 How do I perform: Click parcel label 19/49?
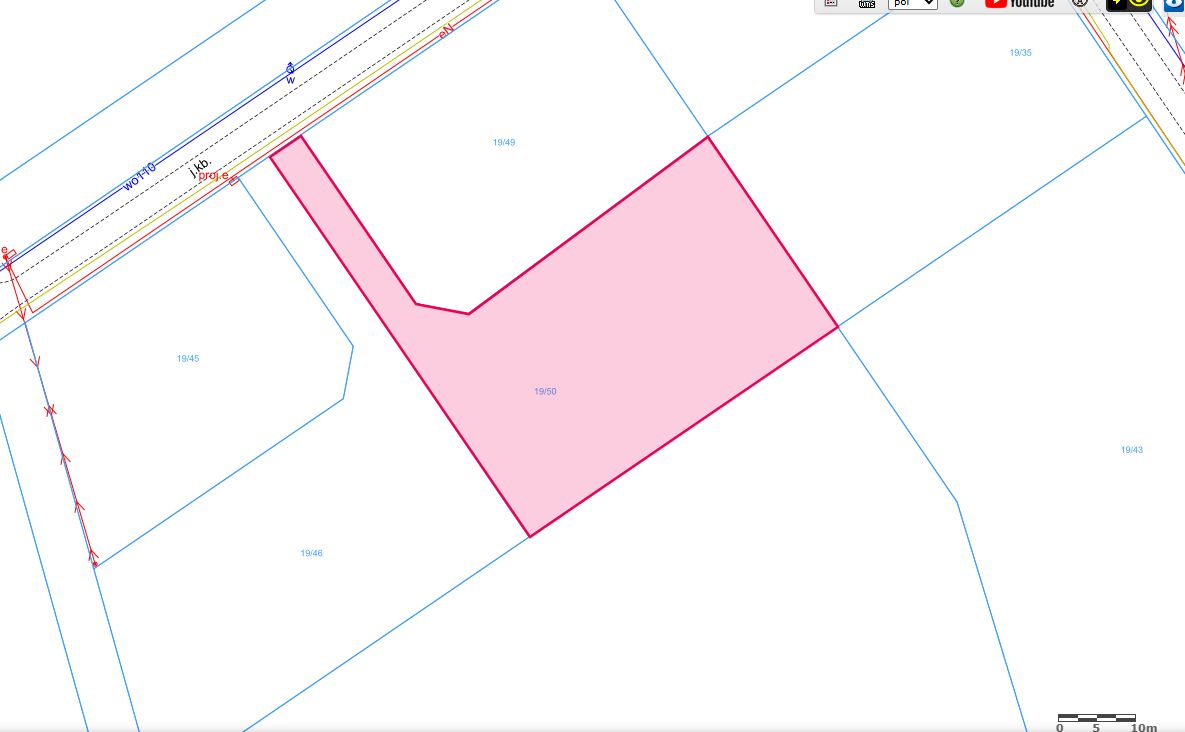(504, 143)
